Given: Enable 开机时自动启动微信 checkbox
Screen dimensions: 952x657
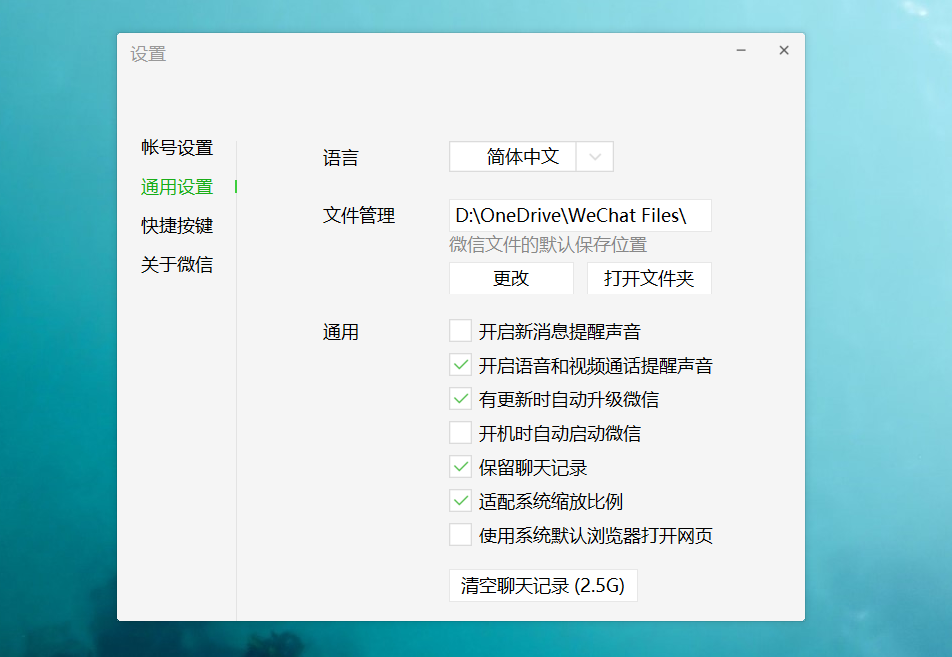Looking at the screenshot, I should (x=461, y=434).
